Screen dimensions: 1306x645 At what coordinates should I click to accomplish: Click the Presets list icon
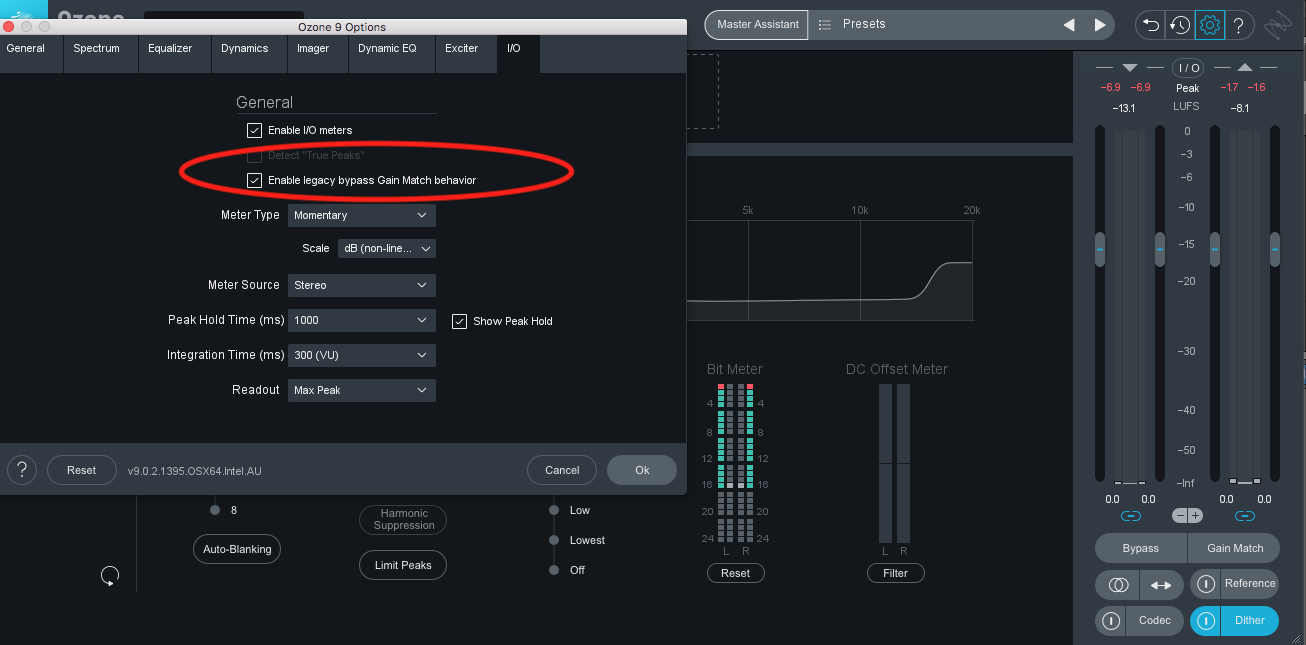click(825, 24)
